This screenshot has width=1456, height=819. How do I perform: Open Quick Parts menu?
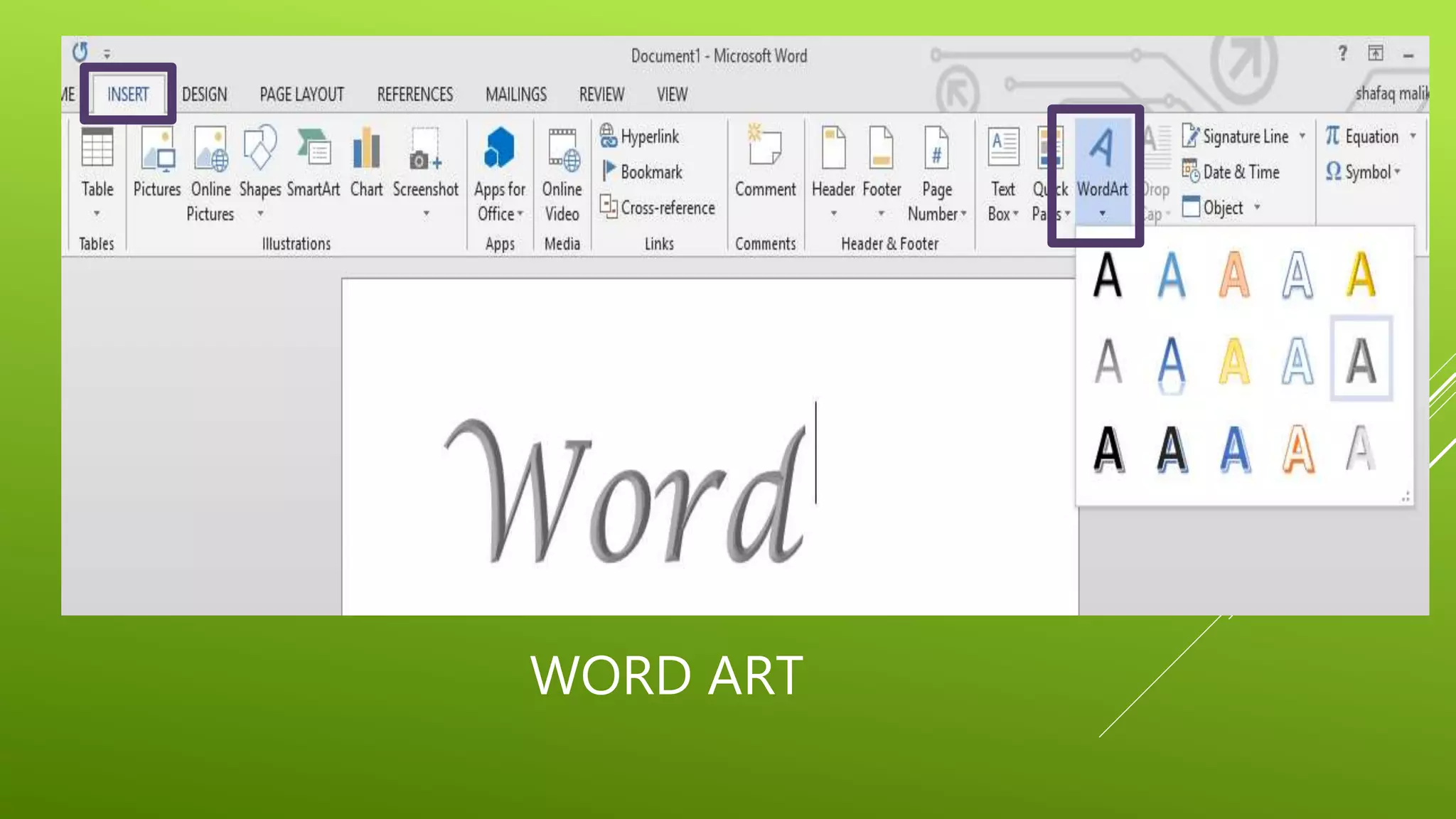(x=1051, y=174)
